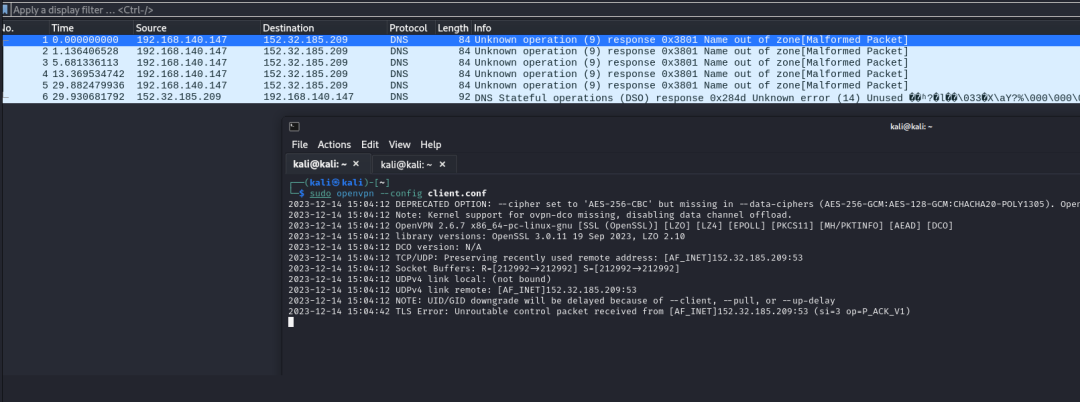Click the 'DEPRECATED OPTION: --cipher' log line
This screenshot has width=1080, height=402.
click(684, 204)
